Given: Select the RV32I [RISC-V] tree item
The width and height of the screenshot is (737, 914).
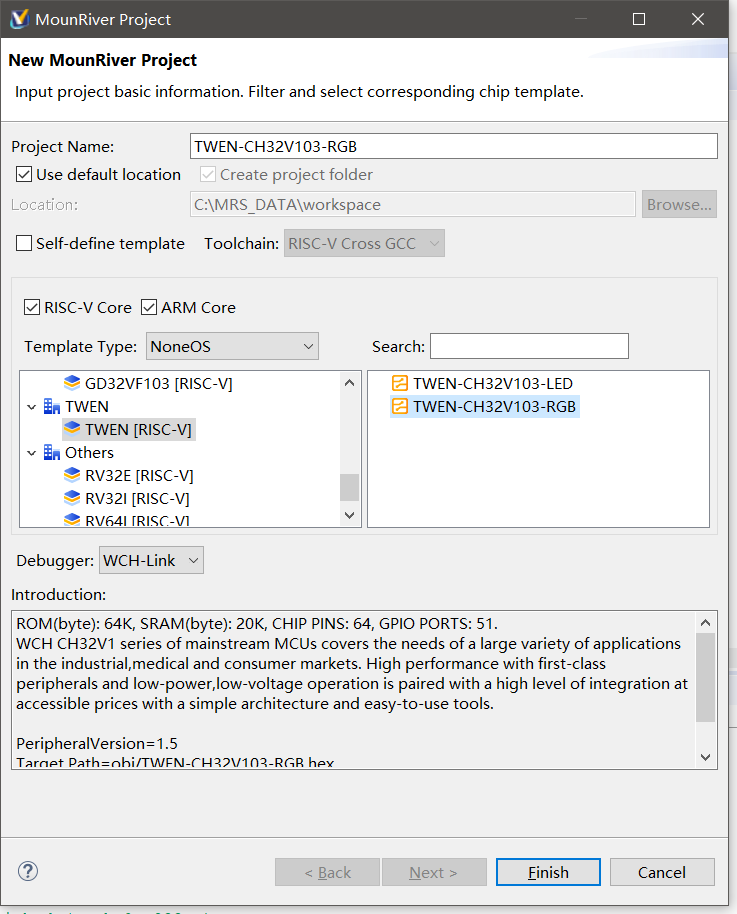Looking at the screenshot, I should [137, 498].
